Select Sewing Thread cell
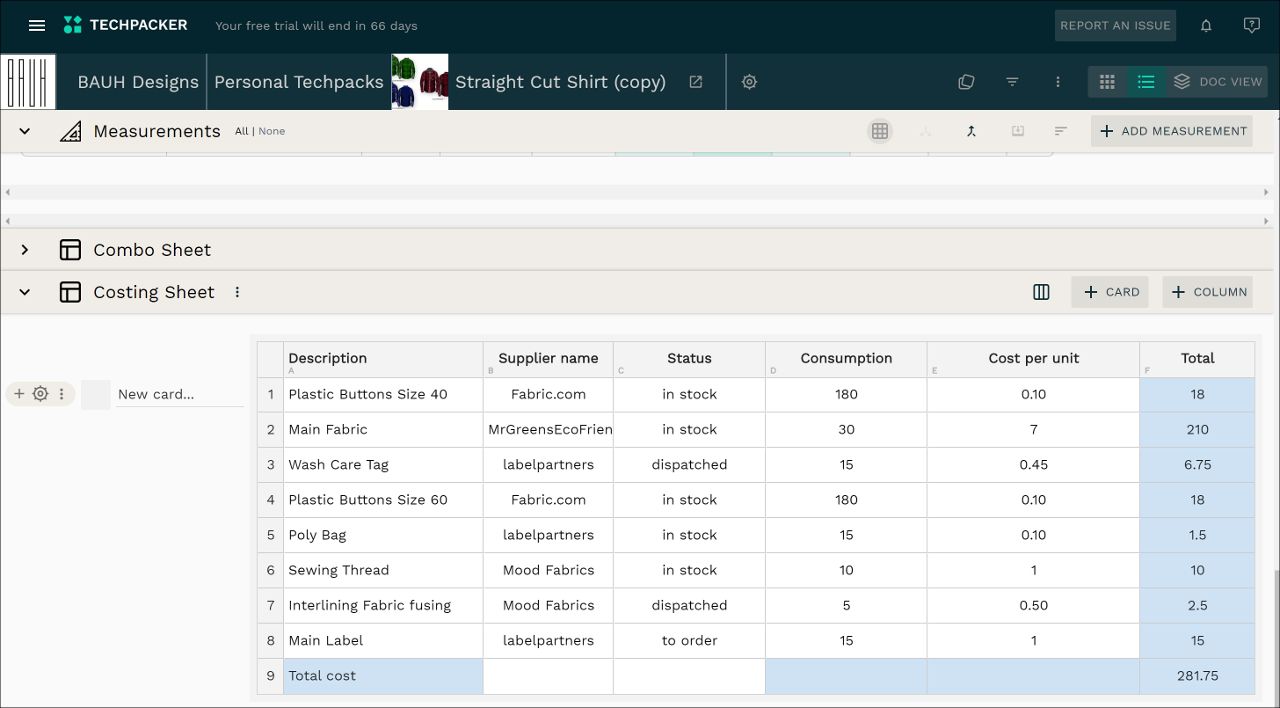The width and height of the screenshot is (1280, 708). point(383,570)
